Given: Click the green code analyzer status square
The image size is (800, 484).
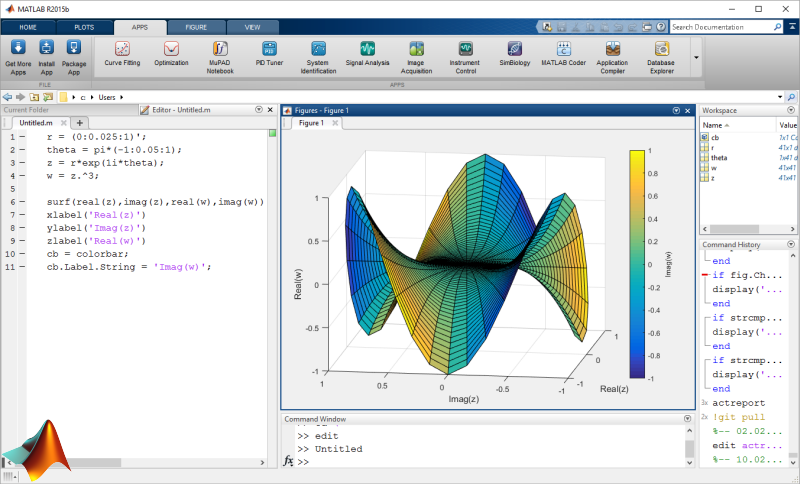Looking at the screenshot, I should (272, 133).
